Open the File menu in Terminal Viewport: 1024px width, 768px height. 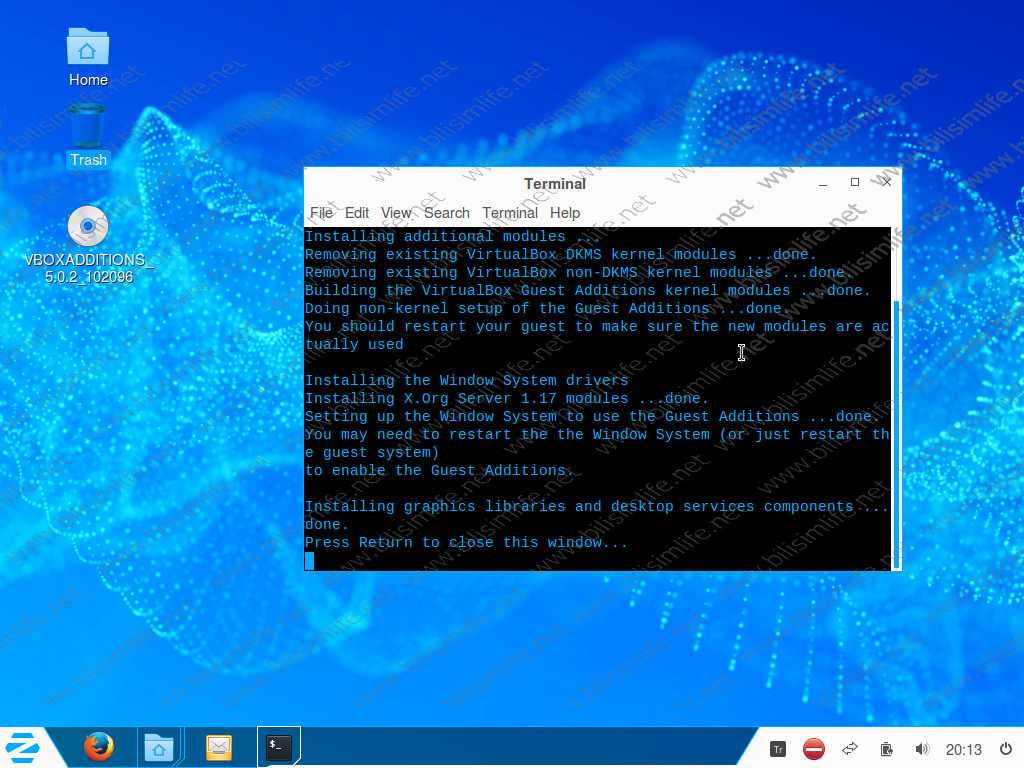321,213
